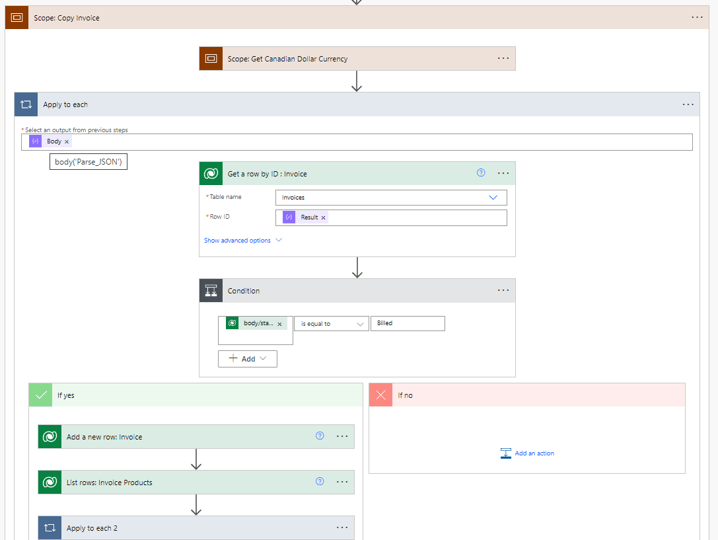The image size is (718, 540).
Task: Open ellipsis menu on Get Canadian Dollar Currency
Action: pyautogui.click(x=503, y=58)
